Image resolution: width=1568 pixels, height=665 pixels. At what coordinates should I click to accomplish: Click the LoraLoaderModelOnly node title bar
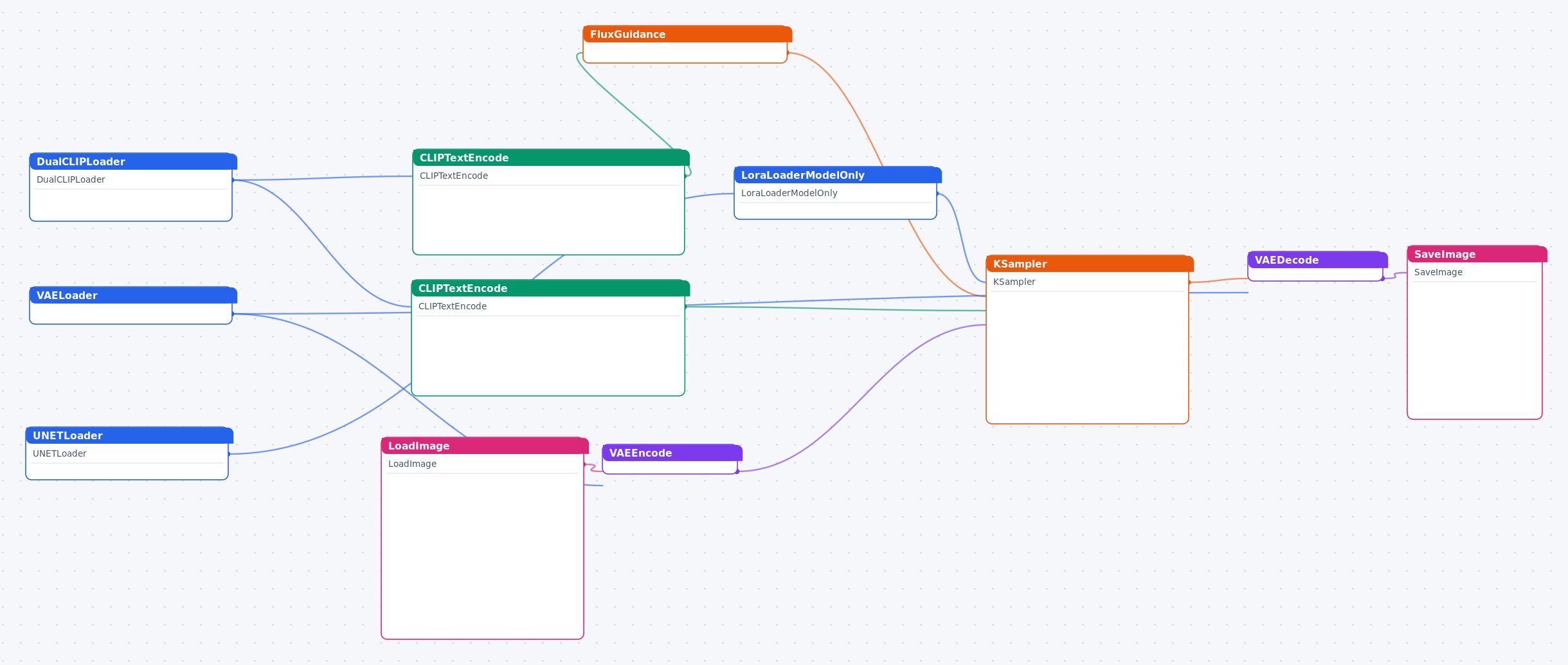[x=838, y=175]
